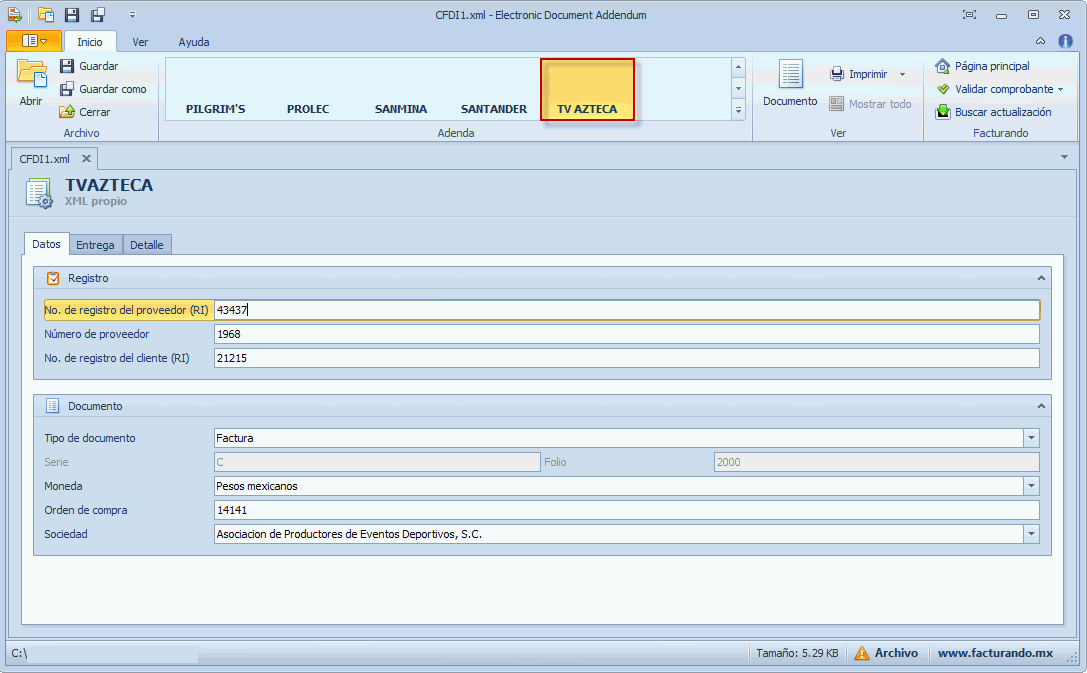Click the Mostrar todo button
This screenshot has width=1087, height=673.
(x=870, y=104)
